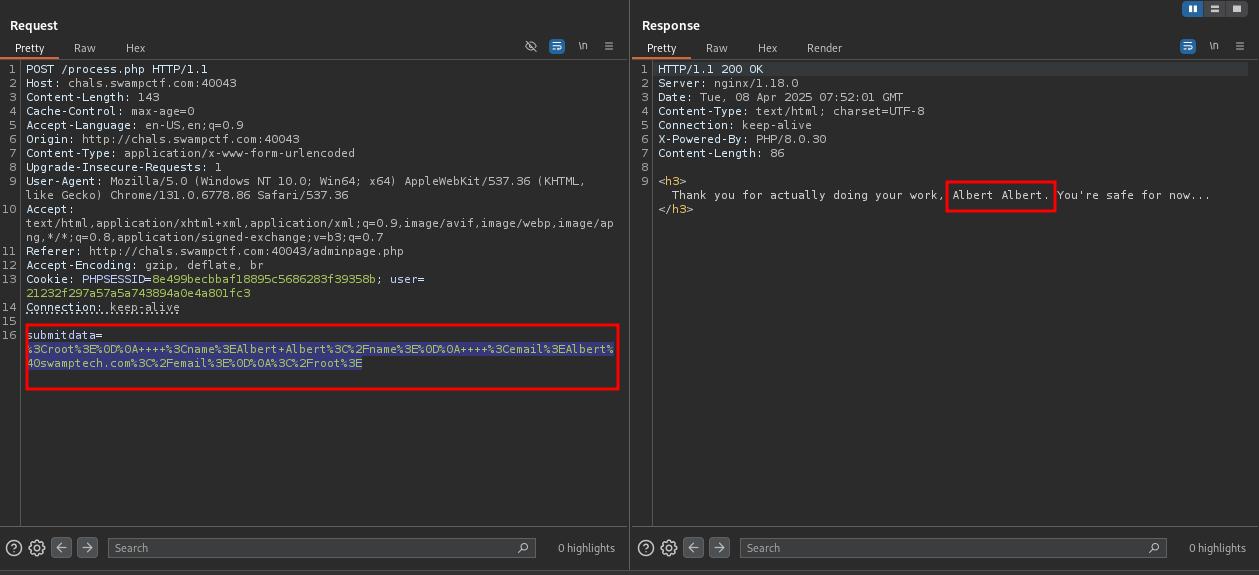The image size is (1259, 575).
Task: Toggle the \n non-printable characters in Request
Action: (583, 46)
